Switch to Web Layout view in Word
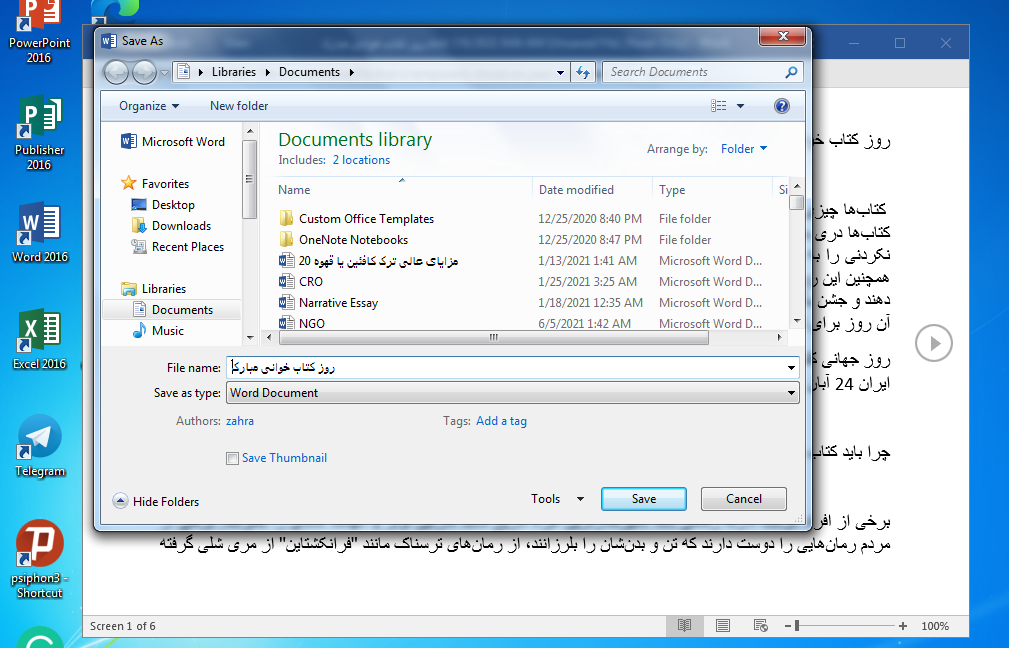 tap(760, 625)
